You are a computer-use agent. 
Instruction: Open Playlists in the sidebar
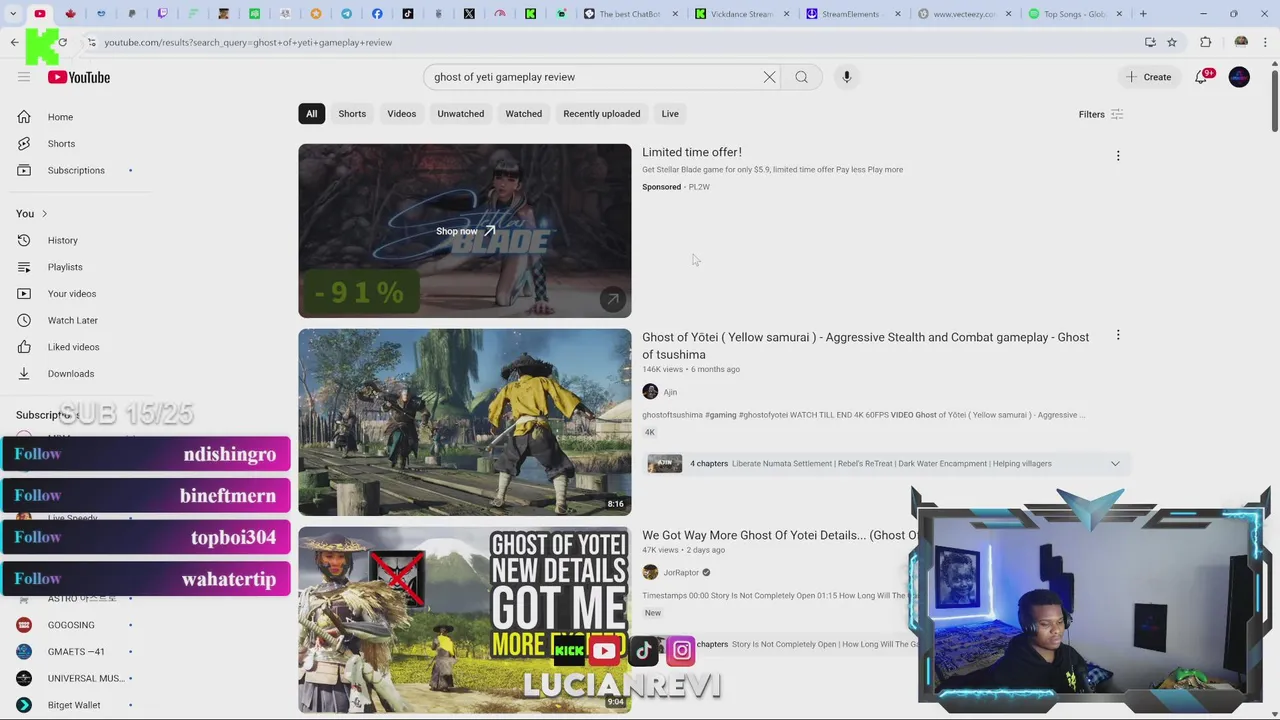pos(65,267)
